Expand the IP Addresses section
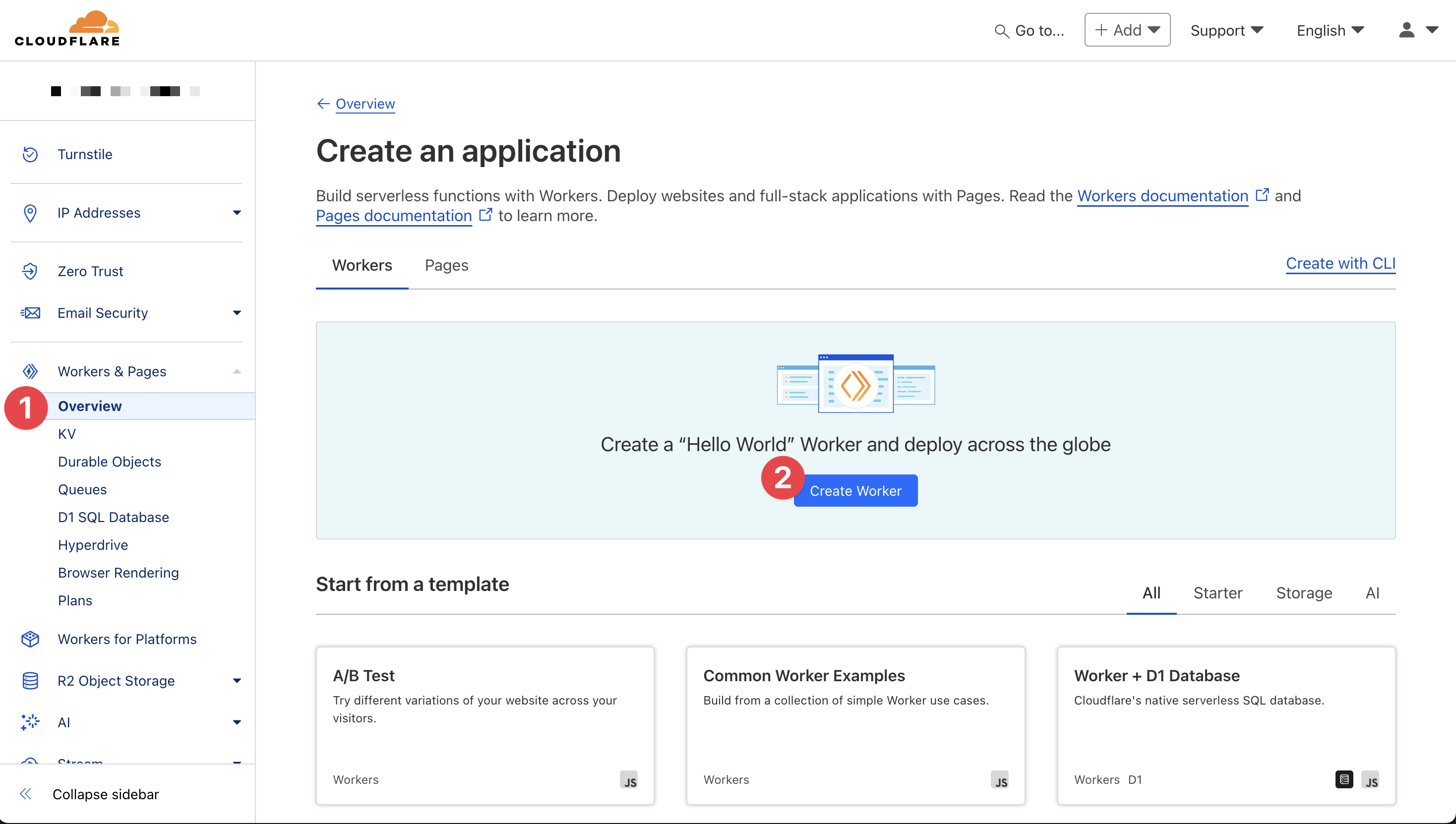Viewport: 1456px width, 824px height. tap(237, 213)
